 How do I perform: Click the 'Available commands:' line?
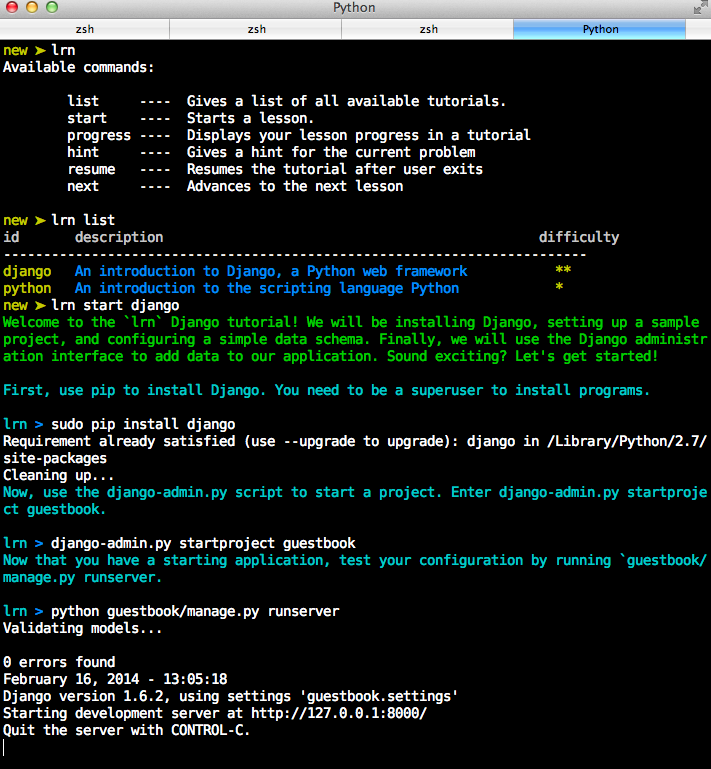coord(78,67)
